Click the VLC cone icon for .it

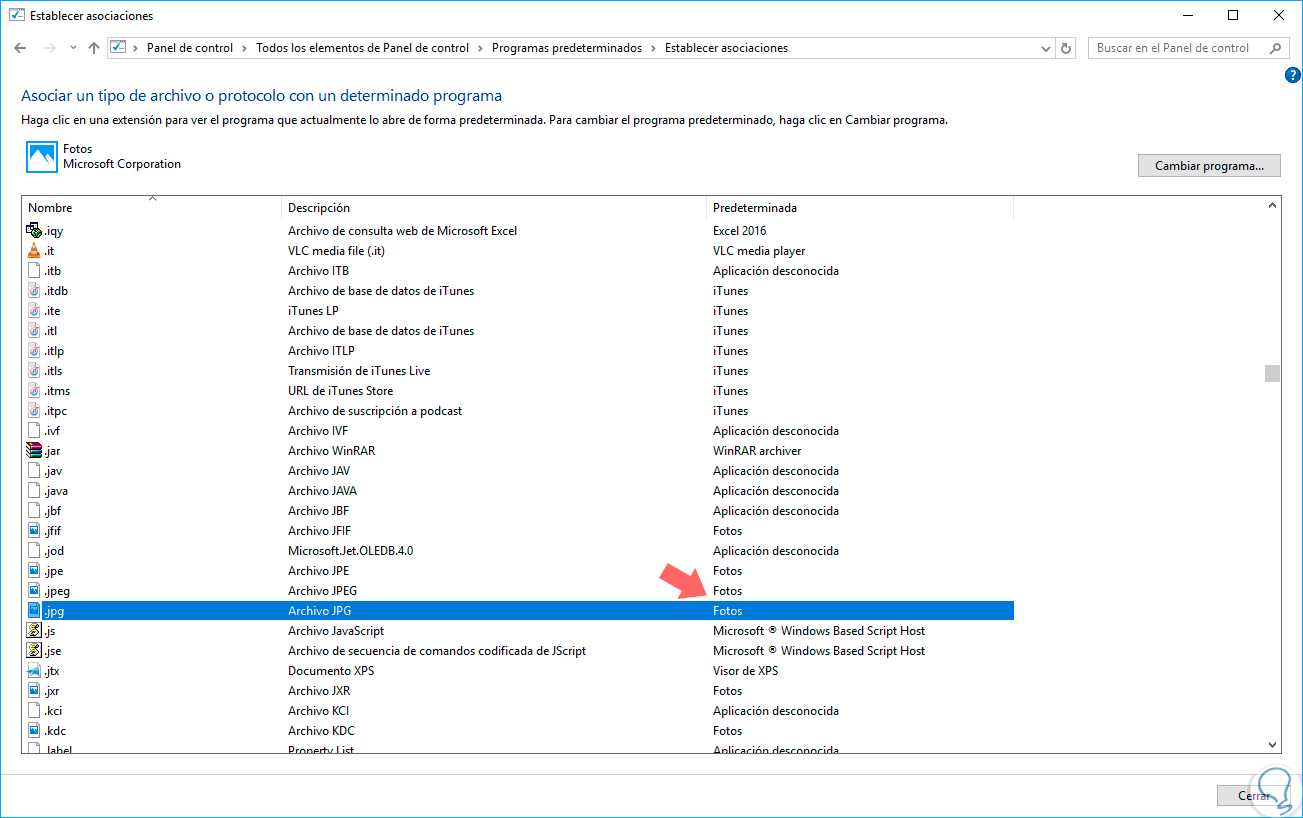point(34,250)
